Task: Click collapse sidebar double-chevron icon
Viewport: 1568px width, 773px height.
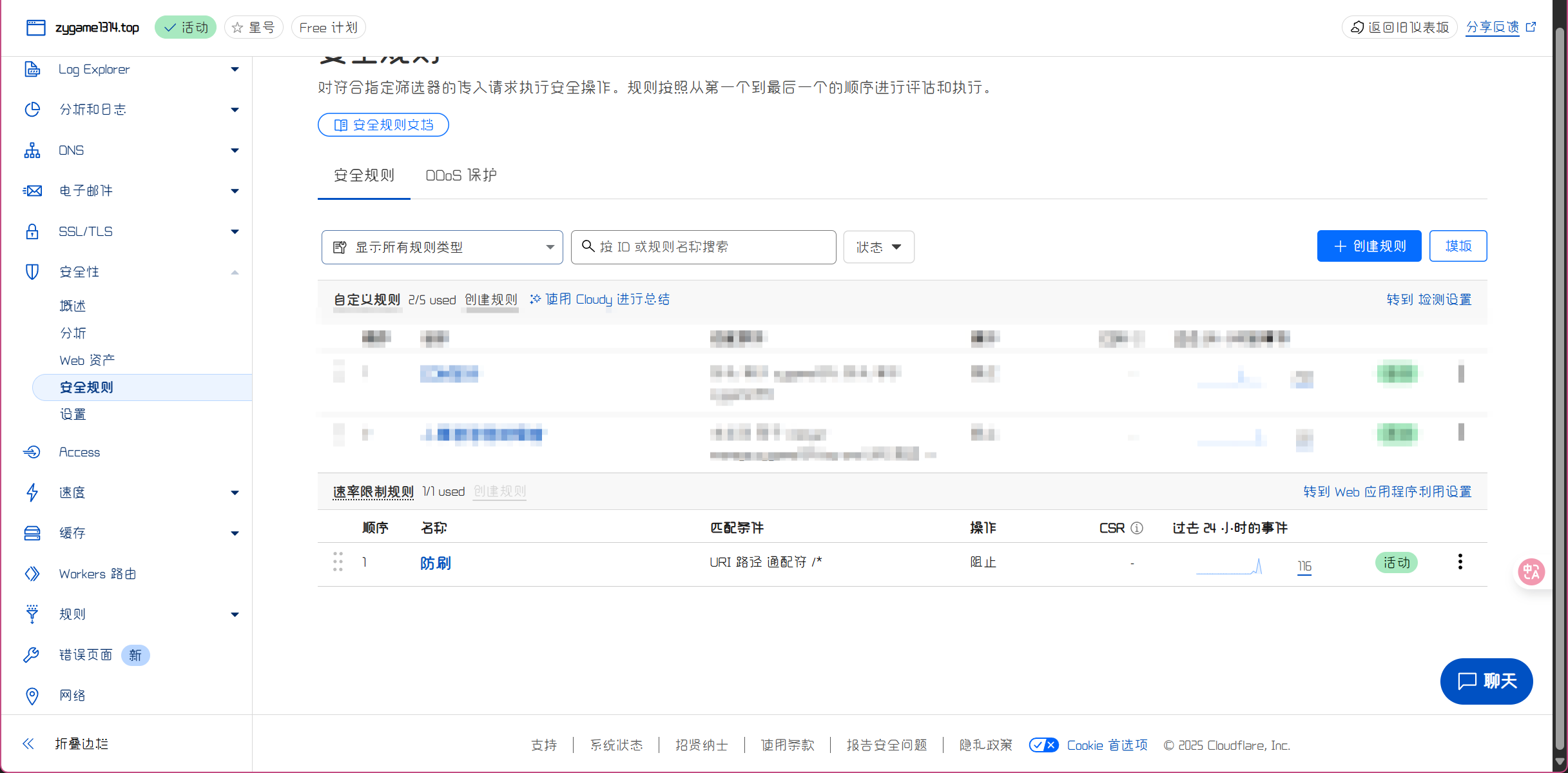Action: 28,743
